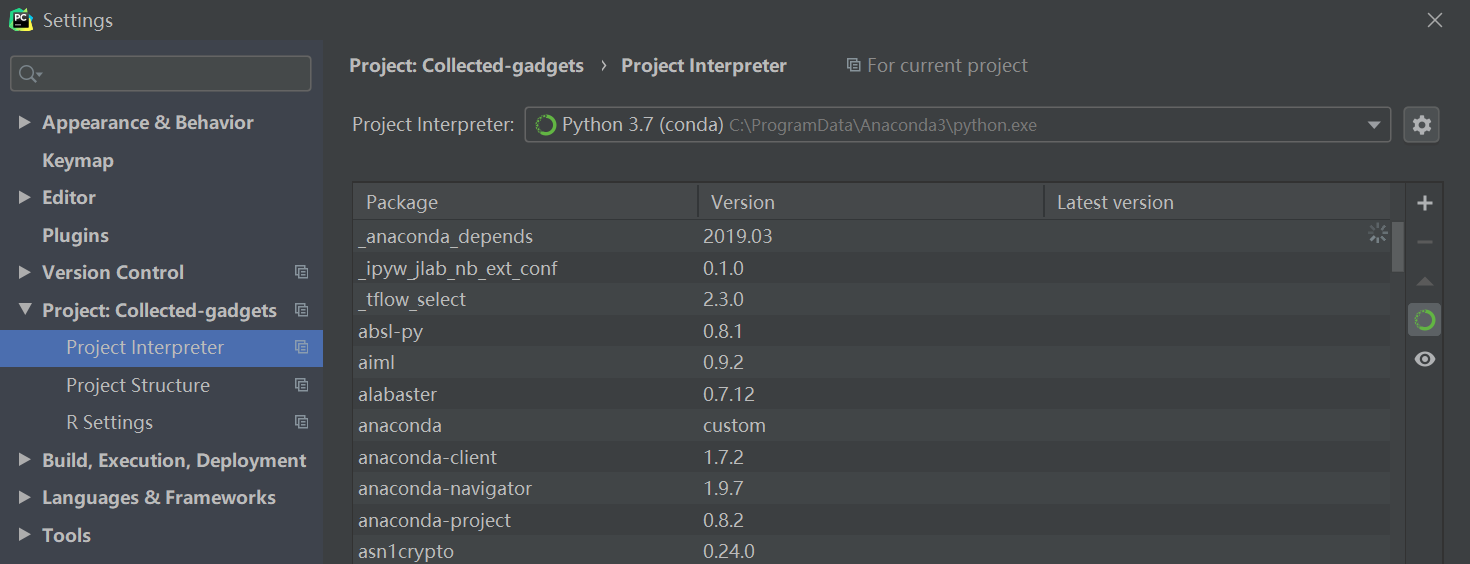Click the upgrade package up-arrow icon
The width and height of the screenshot is (1470, 564).
click(1425, 281)
